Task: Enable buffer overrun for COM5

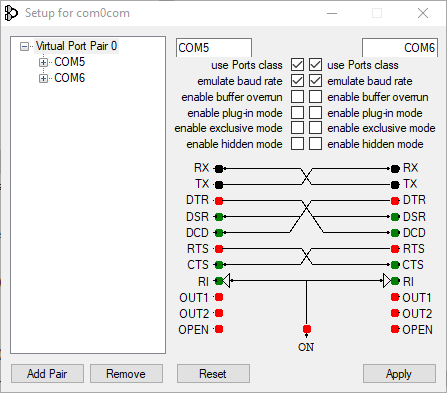Action: point(297,97)
